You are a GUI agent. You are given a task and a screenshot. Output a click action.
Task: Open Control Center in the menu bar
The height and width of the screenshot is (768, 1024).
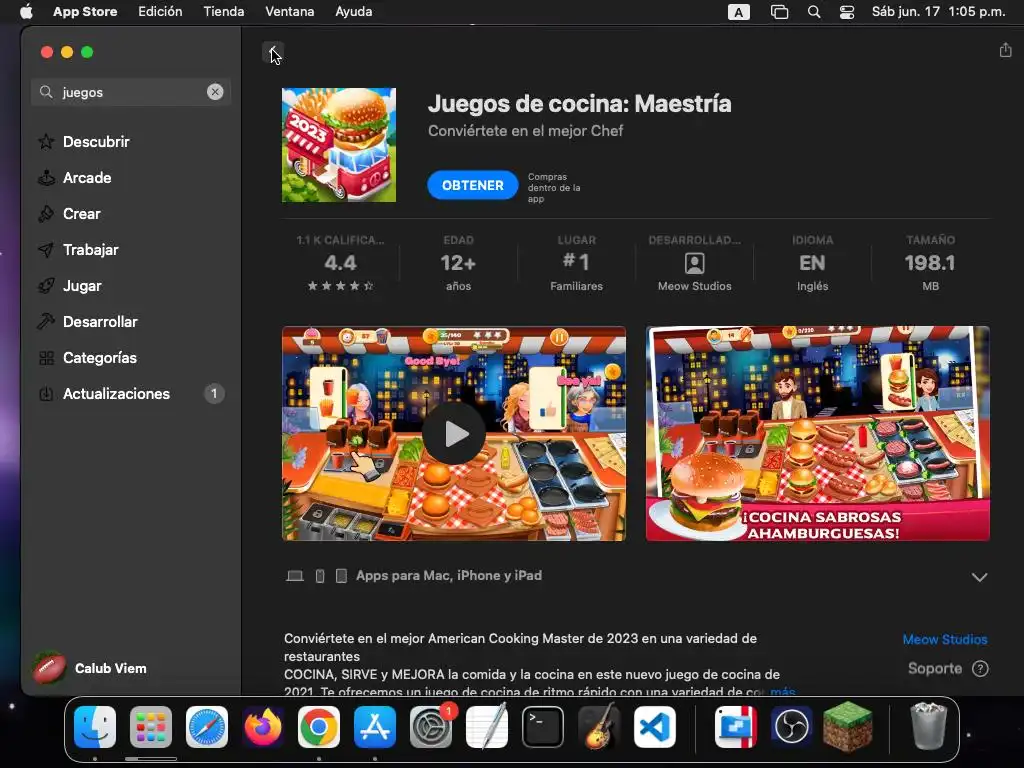(x=846, y=12)
